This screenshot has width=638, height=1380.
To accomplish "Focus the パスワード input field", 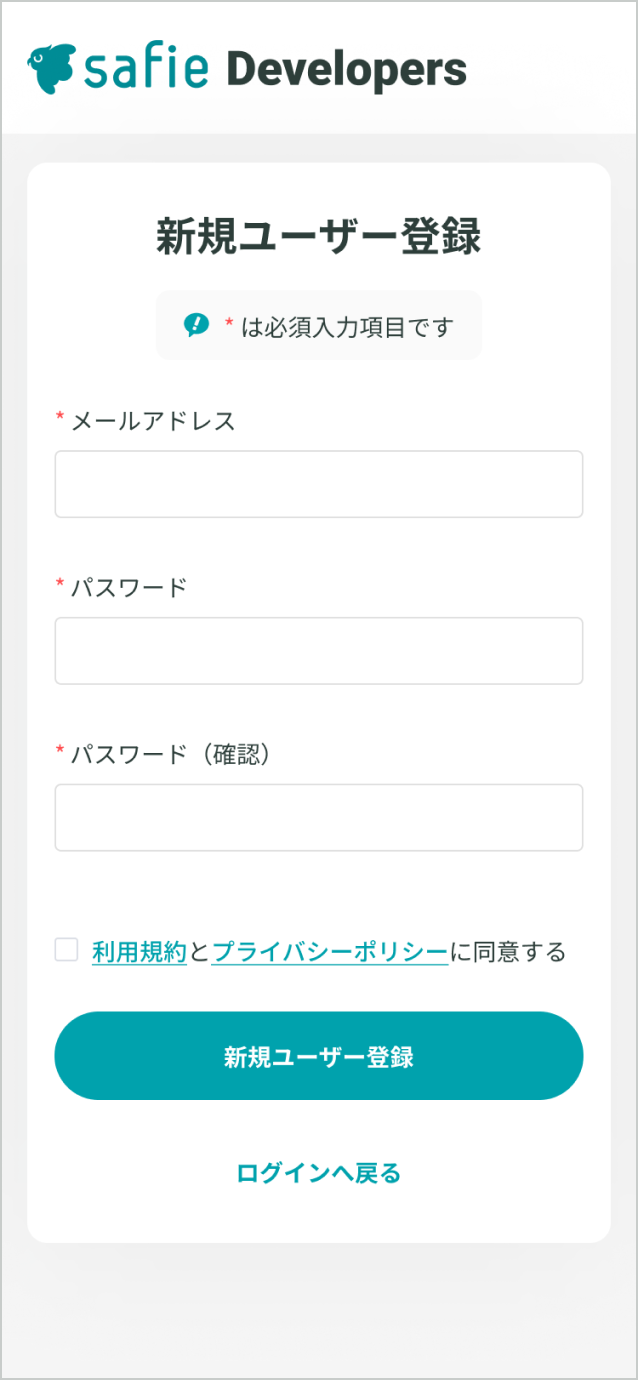I will (x=319, y=651).
